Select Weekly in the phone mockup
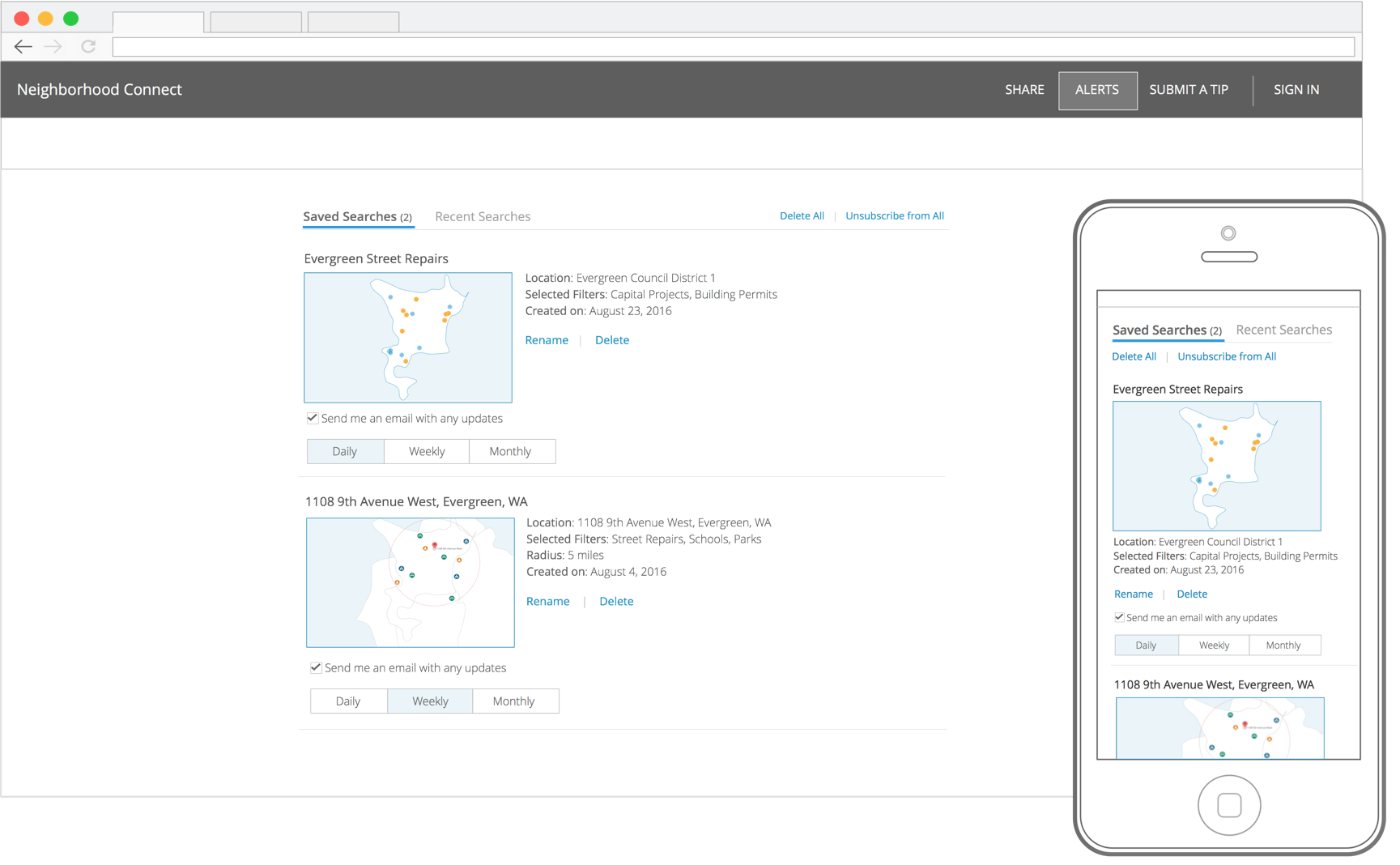This screenshot has width=1400, height=865. (1214, 646)
